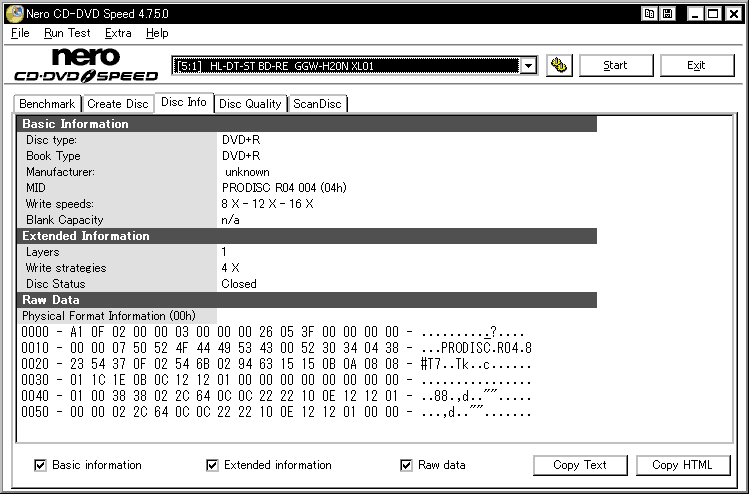Click the Nero app icon in title bar
This screenshot has height=494, width=749.
pos(14,14)
